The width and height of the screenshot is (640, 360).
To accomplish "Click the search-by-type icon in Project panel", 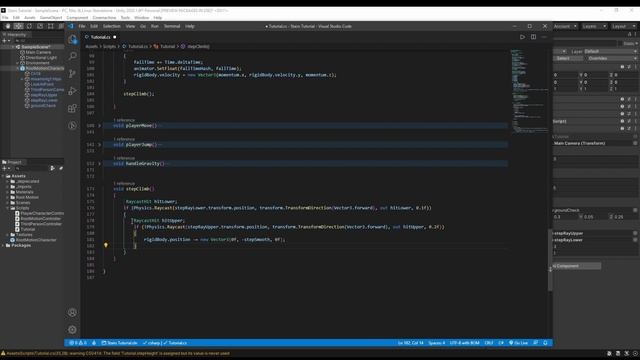I will [52, 168].
